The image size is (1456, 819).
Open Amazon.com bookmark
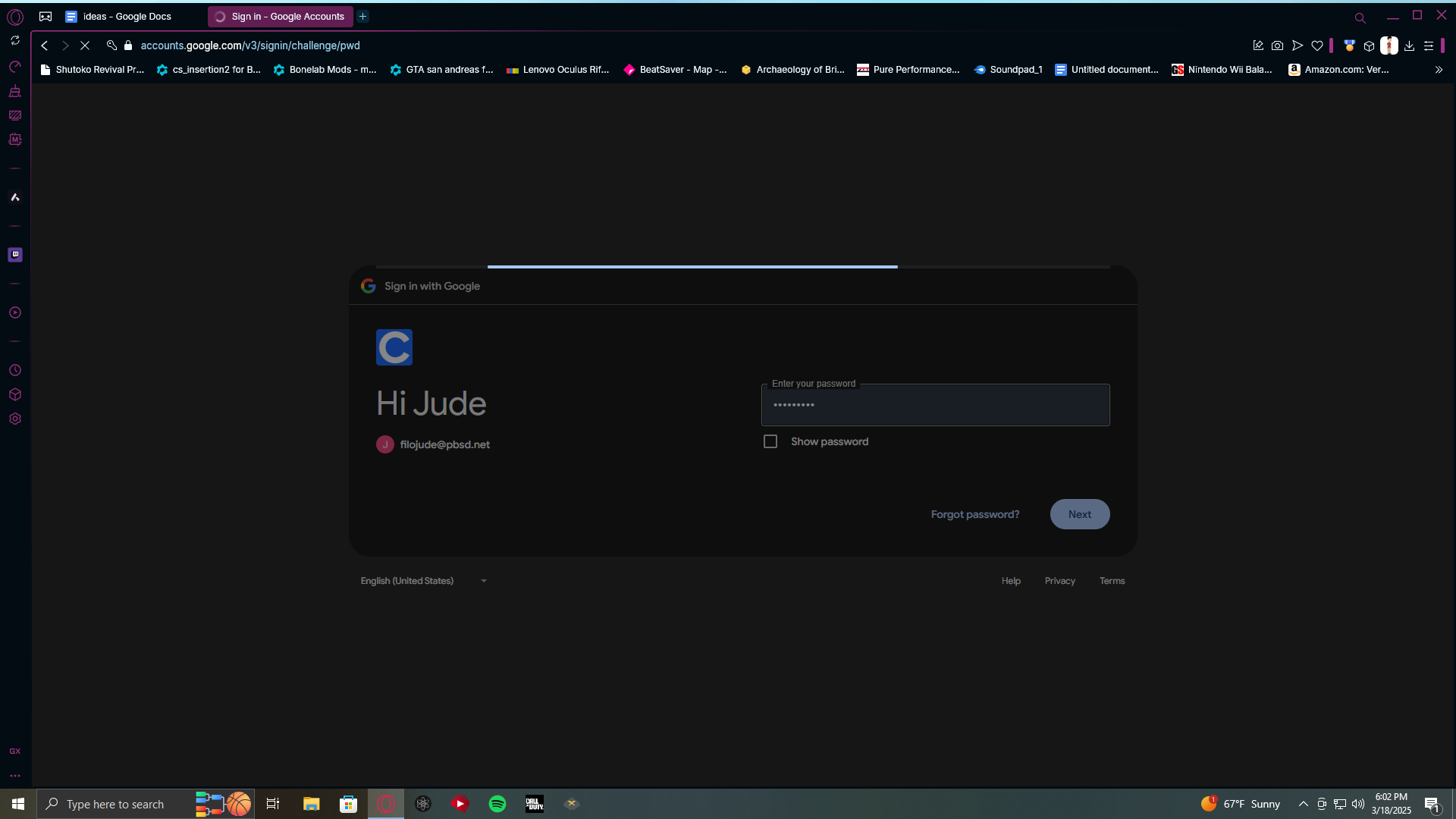tap(1339, 70)
